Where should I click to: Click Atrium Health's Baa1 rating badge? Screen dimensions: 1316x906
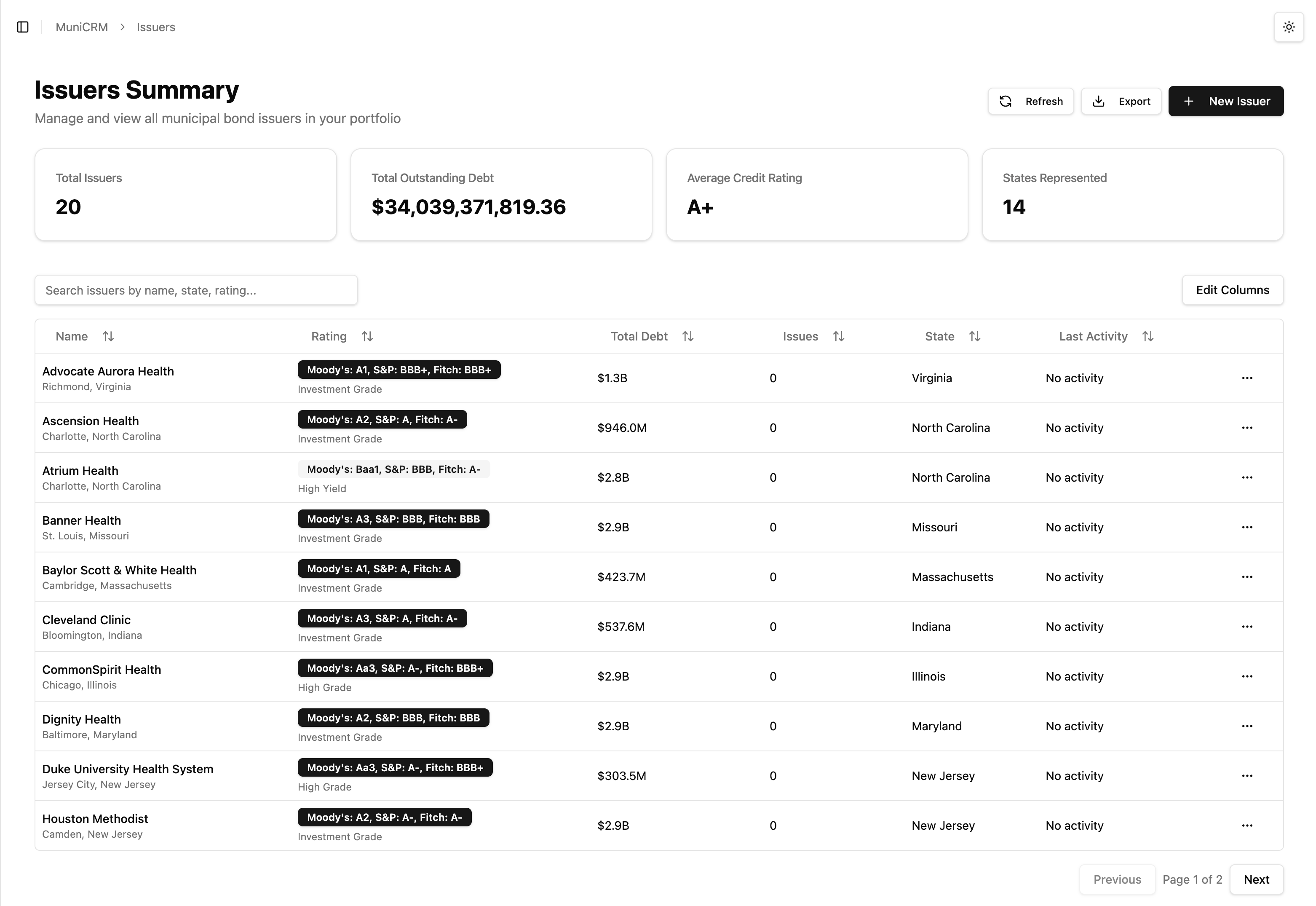(394, 469)
